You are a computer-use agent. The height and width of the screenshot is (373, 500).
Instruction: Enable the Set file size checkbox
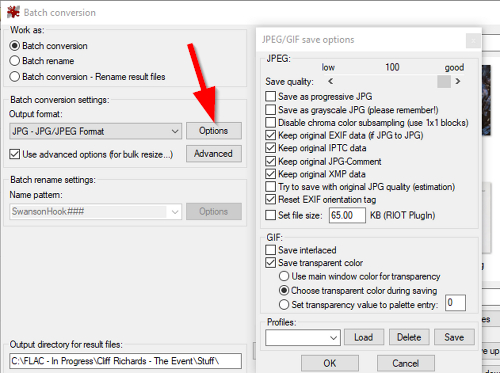[x=270, y=215]
